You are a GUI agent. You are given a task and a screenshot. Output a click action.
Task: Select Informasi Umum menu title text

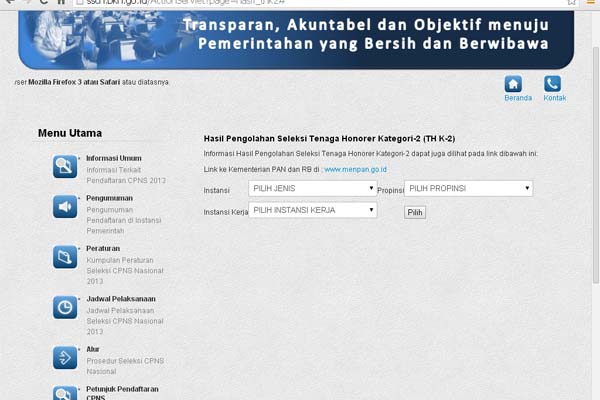[113, 158]
